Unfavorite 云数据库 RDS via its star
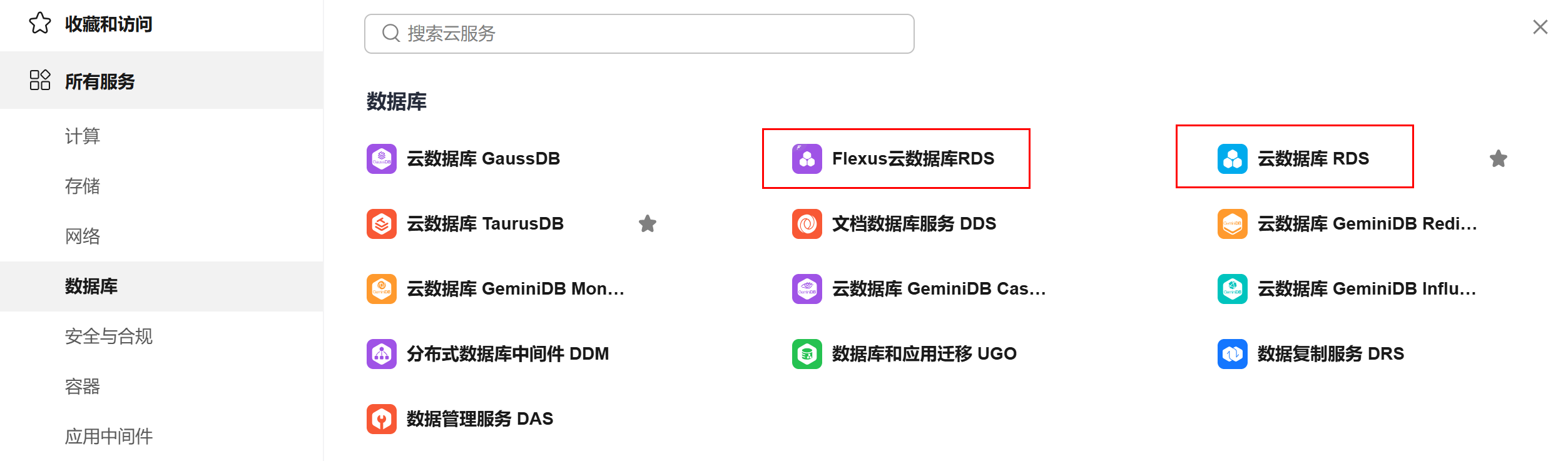This screenshot has width=1568, height=461. point(1498,159)
